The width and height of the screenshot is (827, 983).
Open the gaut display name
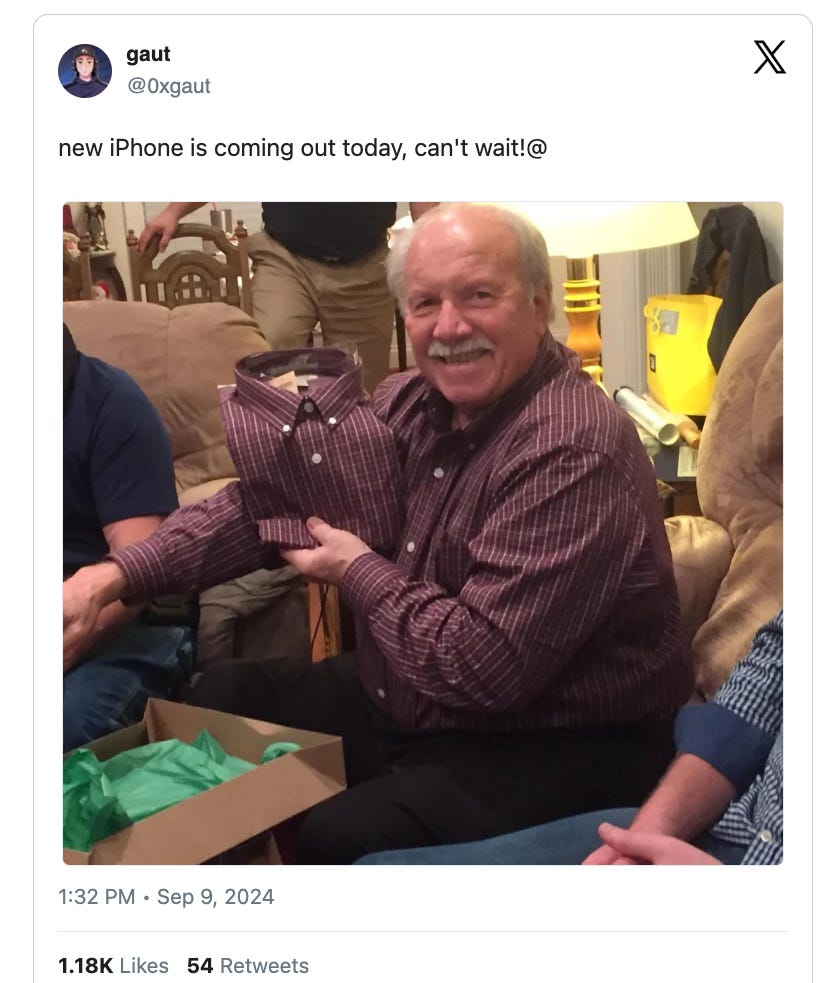(x=148, y=55)
